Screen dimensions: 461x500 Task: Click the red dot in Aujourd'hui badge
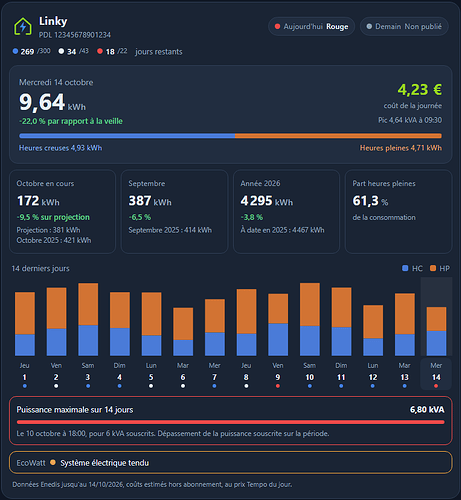(x=277, y=26)
